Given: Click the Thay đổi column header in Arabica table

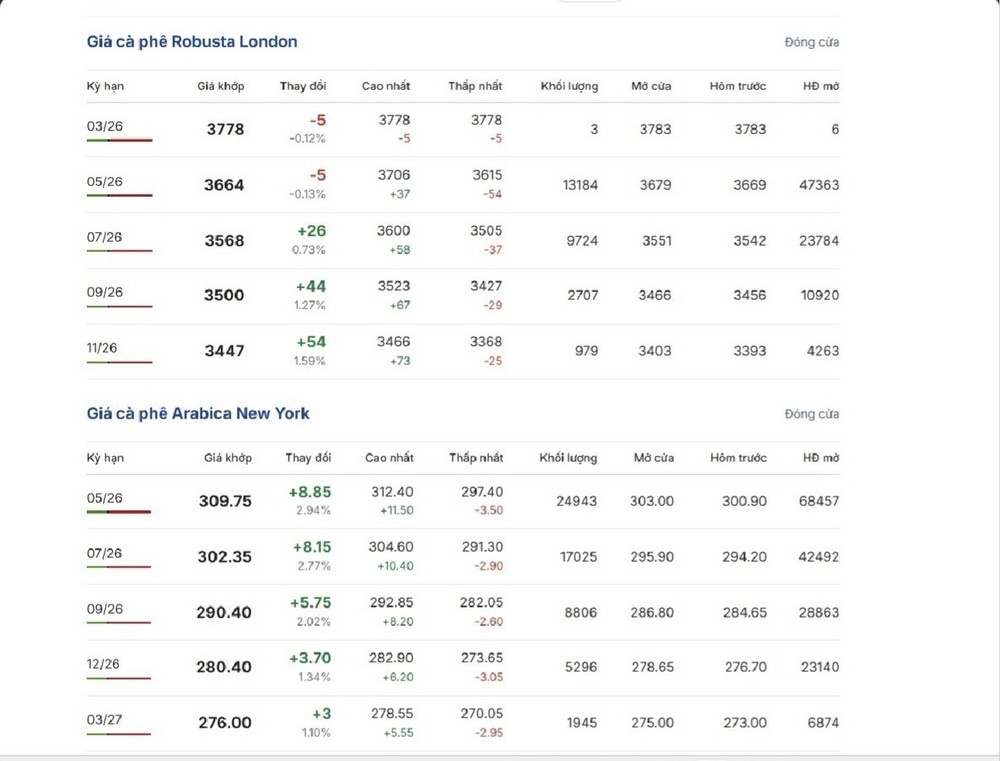Looking at the screenshot, I should click(x=308, y=458).
